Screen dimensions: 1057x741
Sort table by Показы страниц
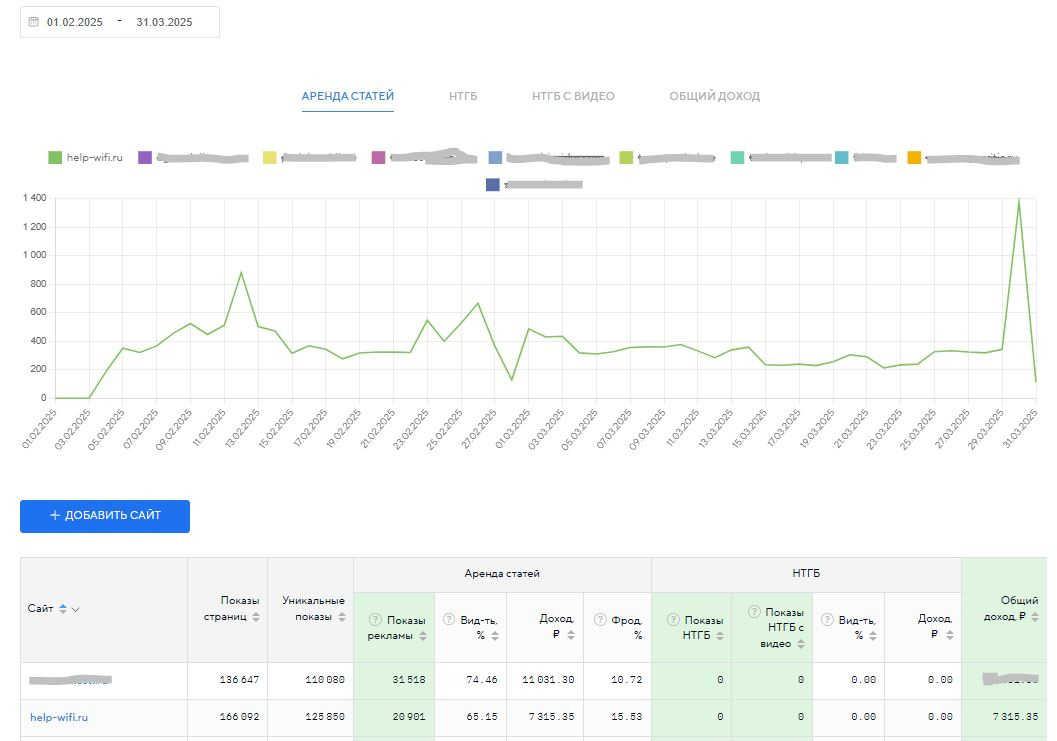[256, 618]
